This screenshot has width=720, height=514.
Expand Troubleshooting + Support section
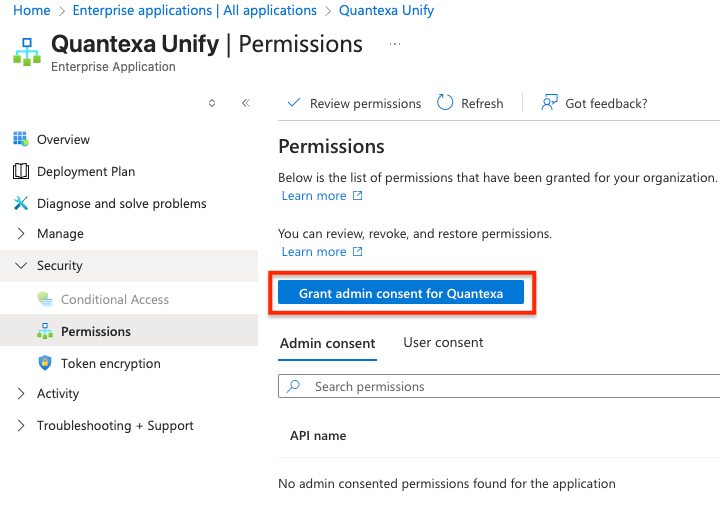[x=21, y=425]
